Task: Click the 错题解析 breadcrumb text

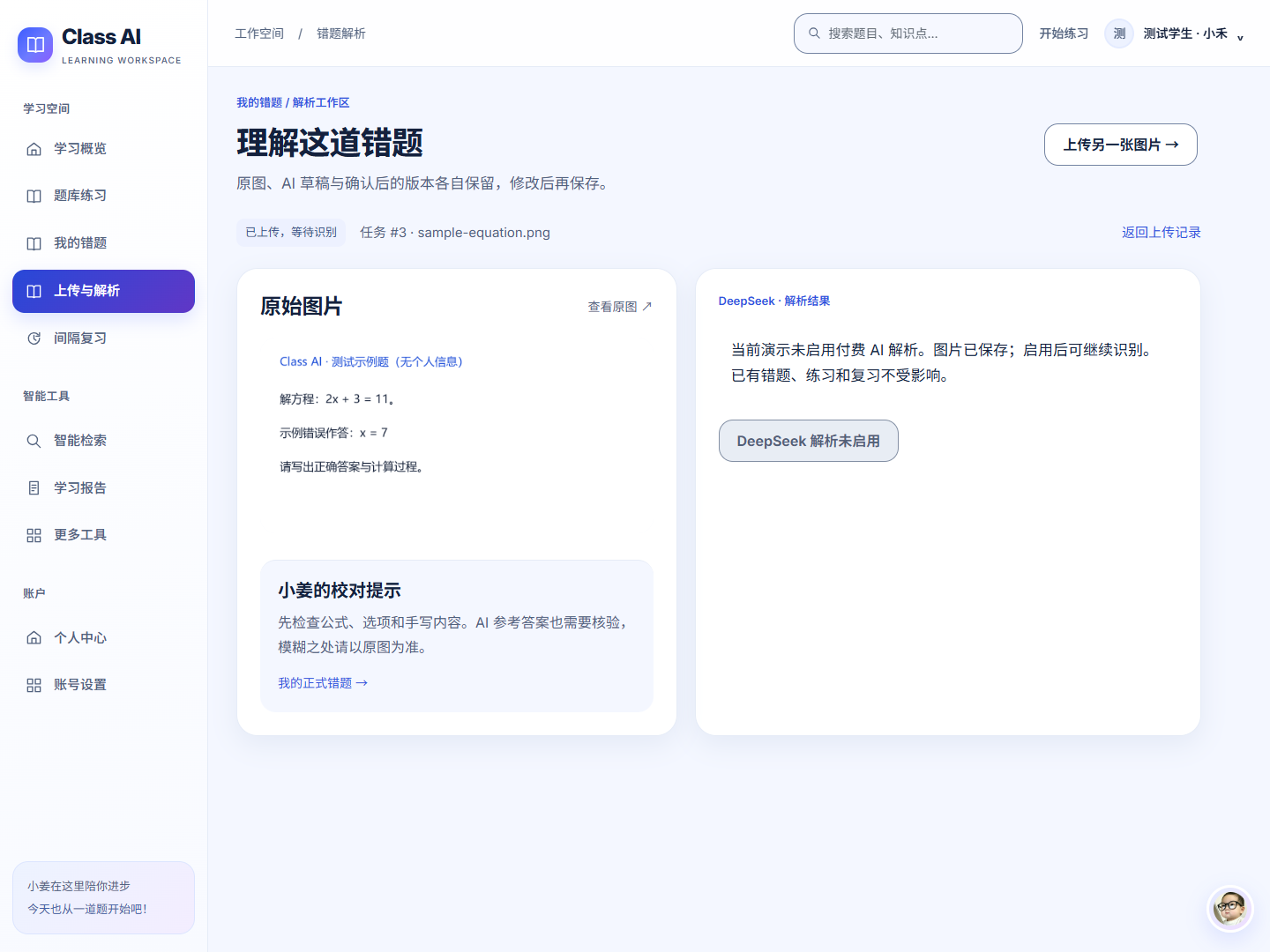Action: (341, 33)
